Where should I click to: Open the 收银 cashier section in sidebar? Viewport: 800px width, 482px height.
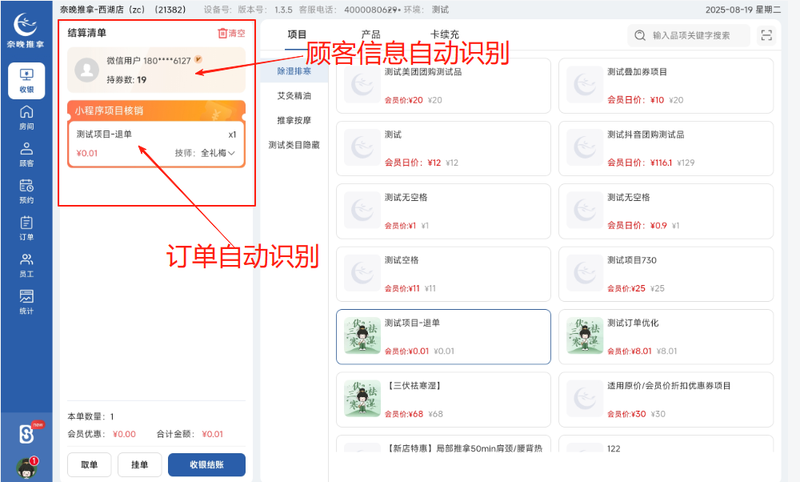[27, 81]
